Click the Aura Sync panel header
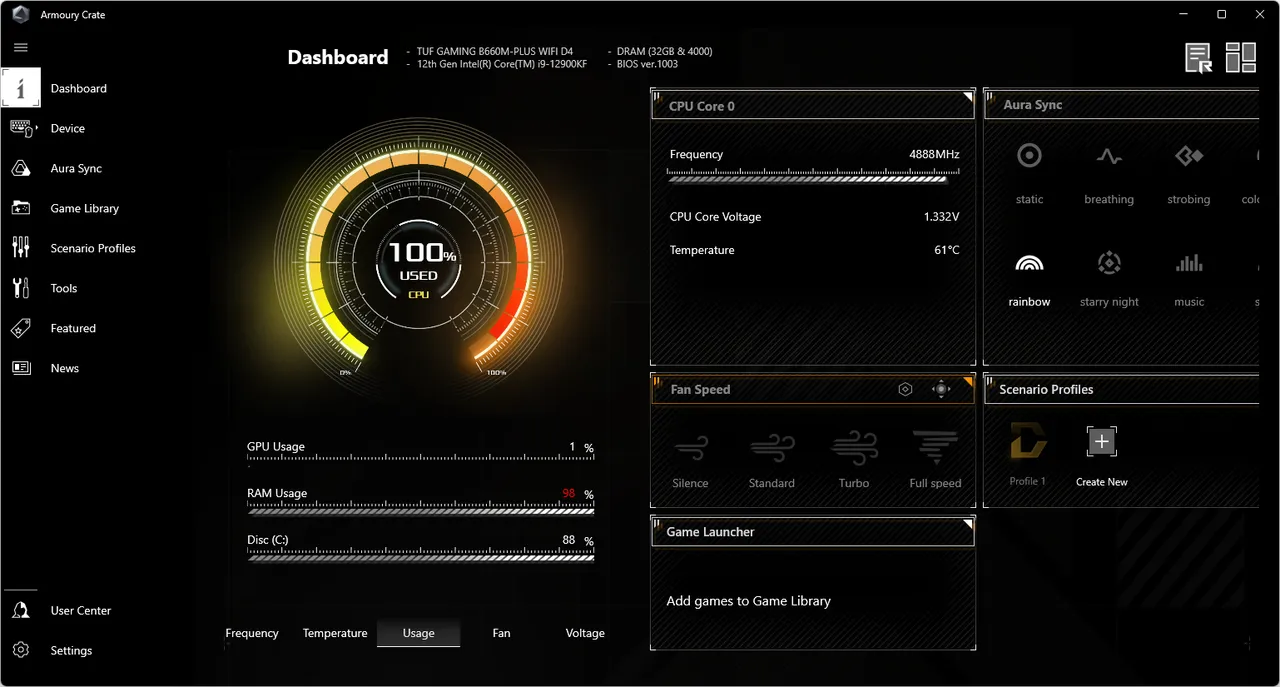1280x687 pixels. pos(1122,105)
